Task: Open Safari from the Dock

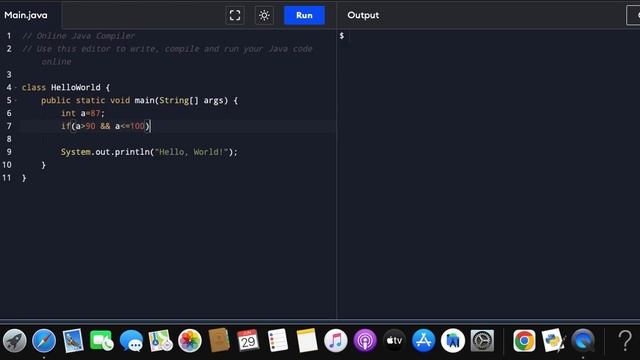Action: point(44,340)
